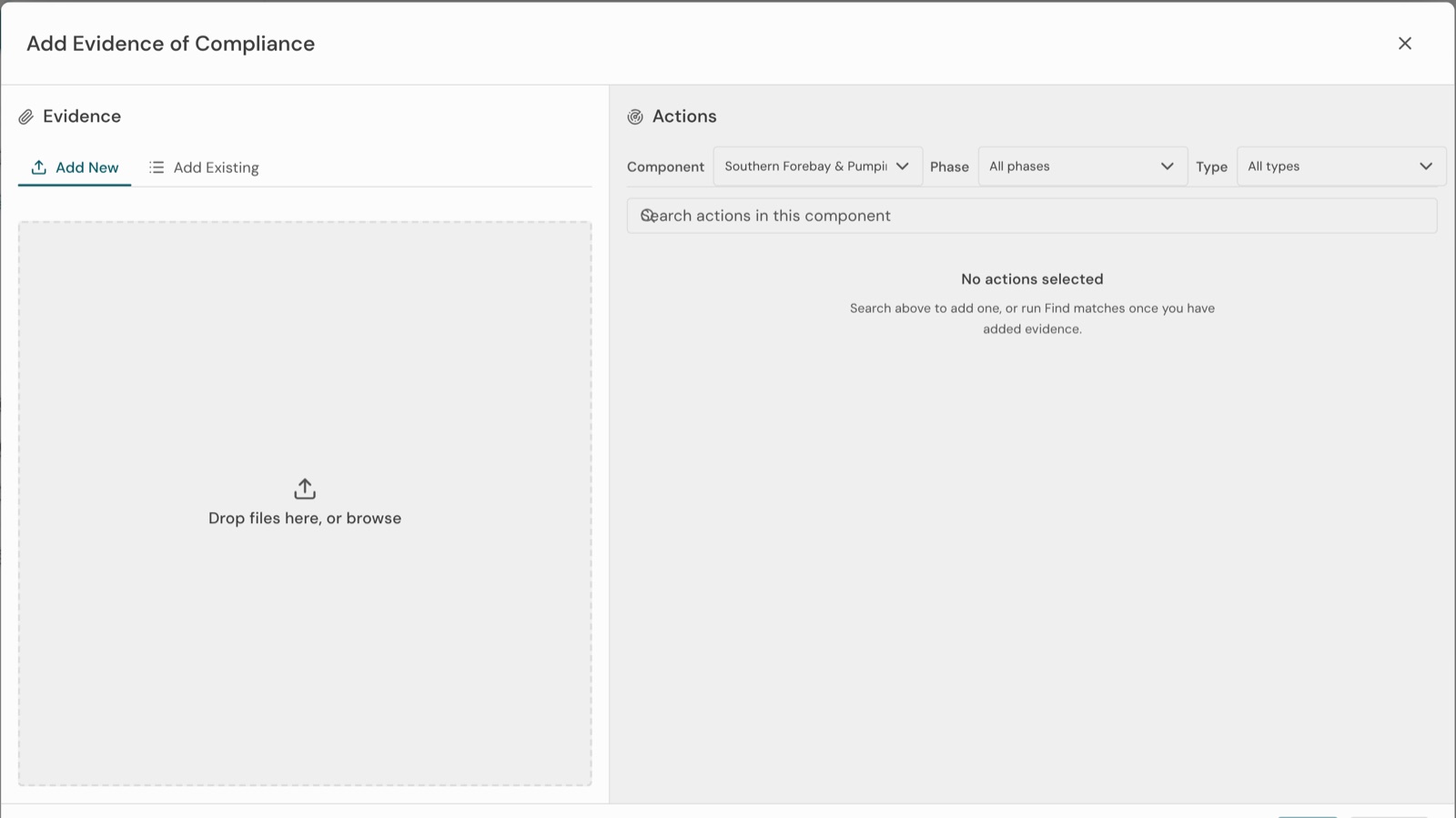This screenshot has width=1456, height=818.
Task: Click the target icon beside Actions
Action: (x=635, y=116)
